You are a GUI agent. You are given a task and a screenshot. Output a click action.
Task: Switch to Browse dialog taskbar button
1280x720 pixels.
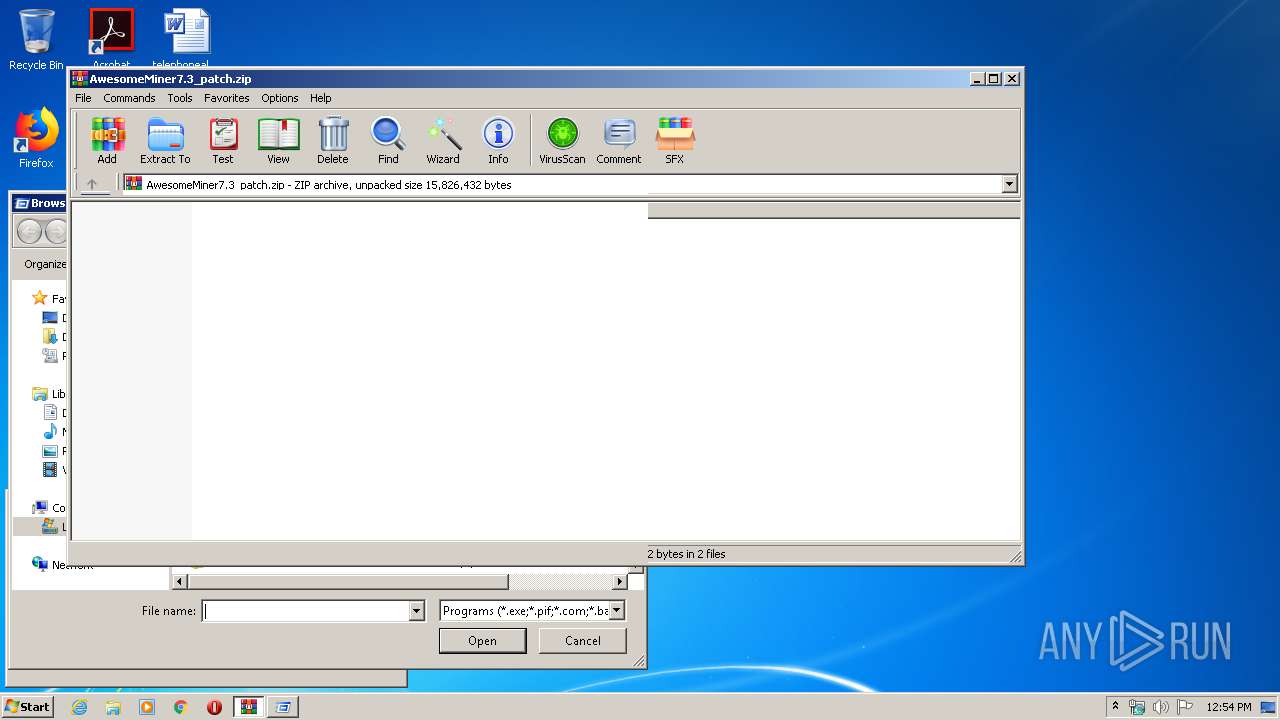[283, 707]
